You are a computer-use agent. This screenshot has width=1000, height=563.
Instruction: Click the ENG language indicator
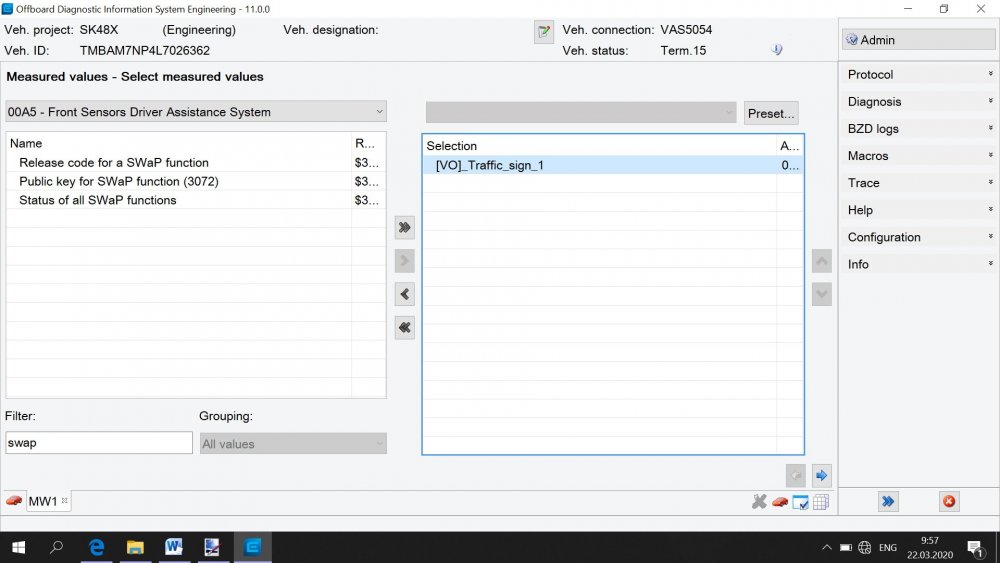coord(887,547)
